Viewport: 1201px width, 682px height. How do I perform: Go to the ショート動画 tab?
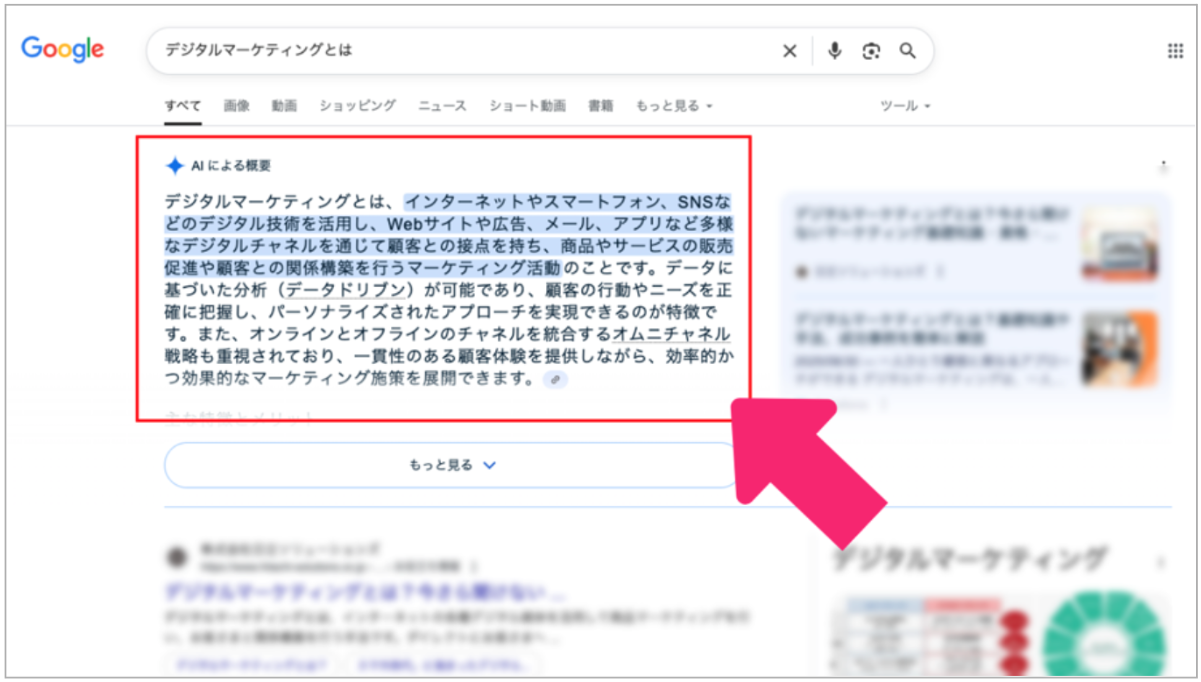527,105
